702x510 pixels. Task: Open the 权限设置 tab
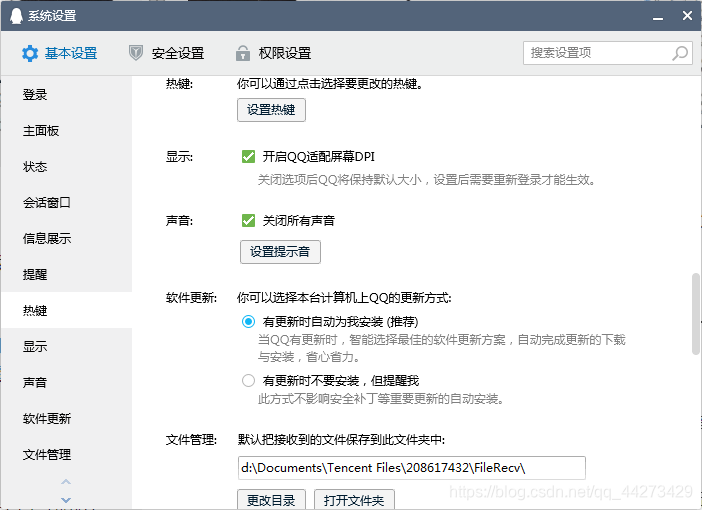pyautogui.click(x=274, y=53)
